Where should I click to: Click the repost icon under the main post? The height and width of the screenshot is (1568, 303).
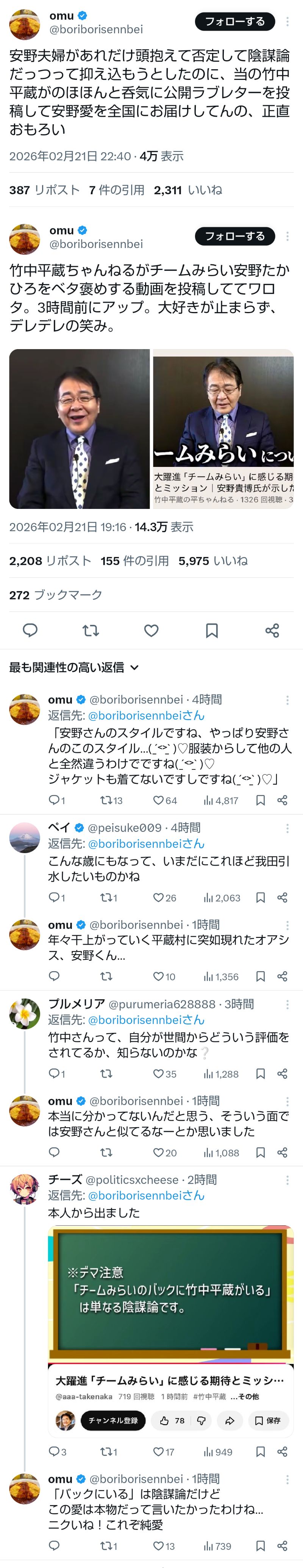(91, 630)
